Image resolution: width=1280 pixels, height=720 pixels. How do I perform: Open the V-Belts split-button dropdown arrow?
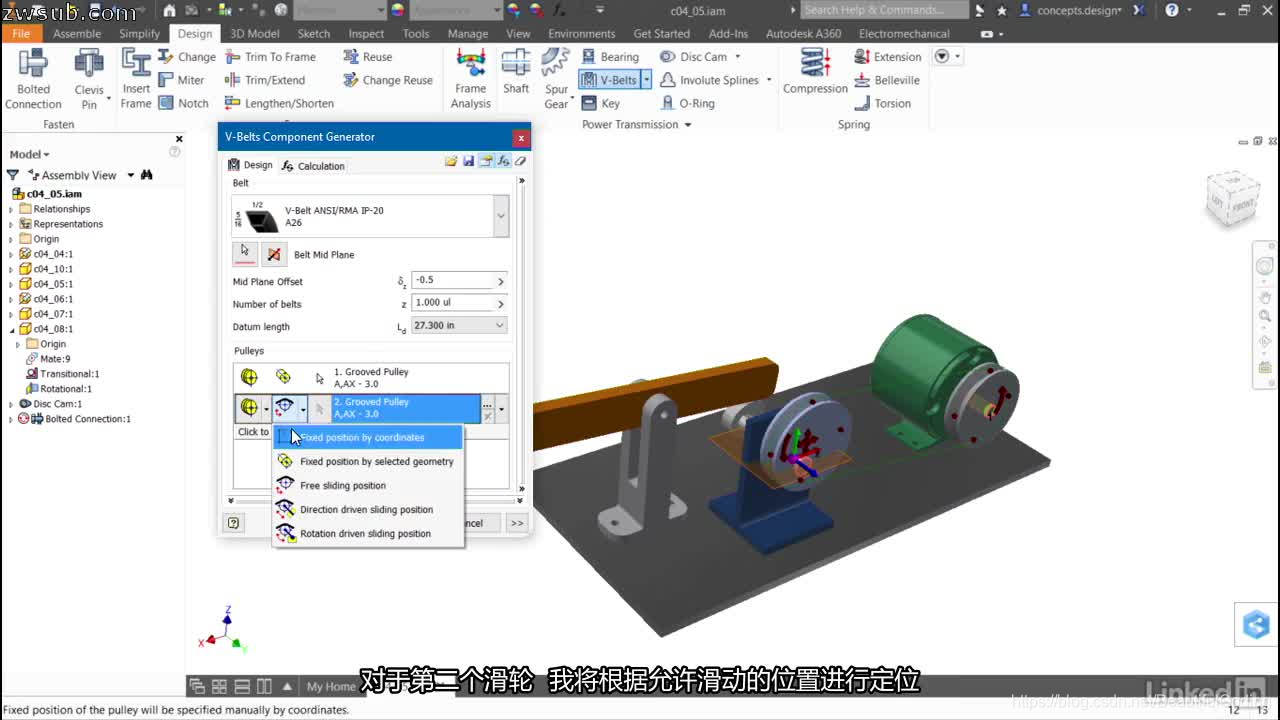[646, 80]
